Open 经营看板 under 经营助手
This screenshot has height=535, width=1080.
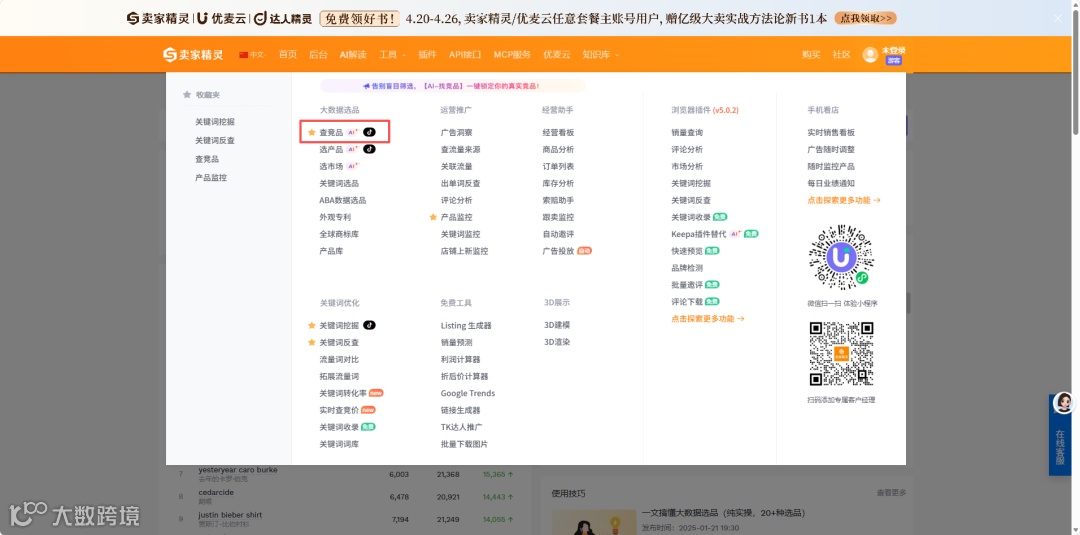tap(558, 132)
